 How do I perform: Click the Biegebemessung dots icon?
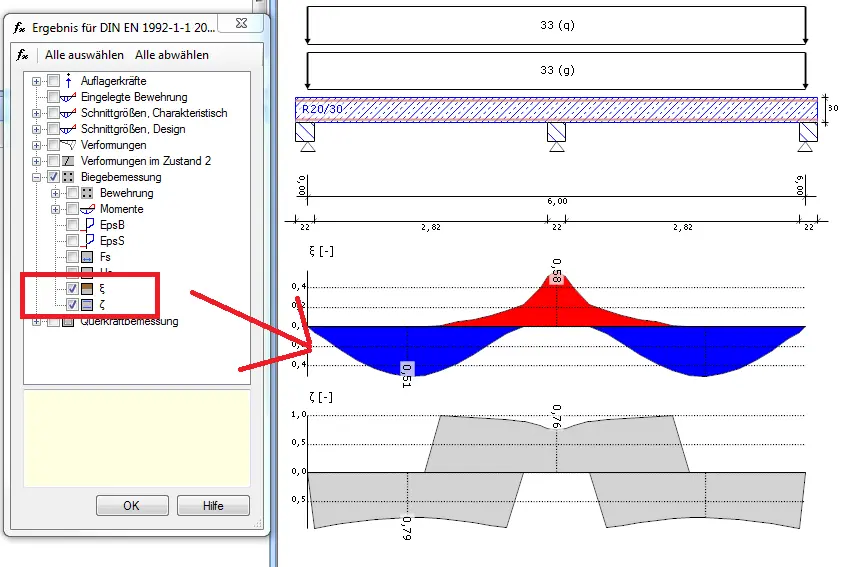point(68,177)
